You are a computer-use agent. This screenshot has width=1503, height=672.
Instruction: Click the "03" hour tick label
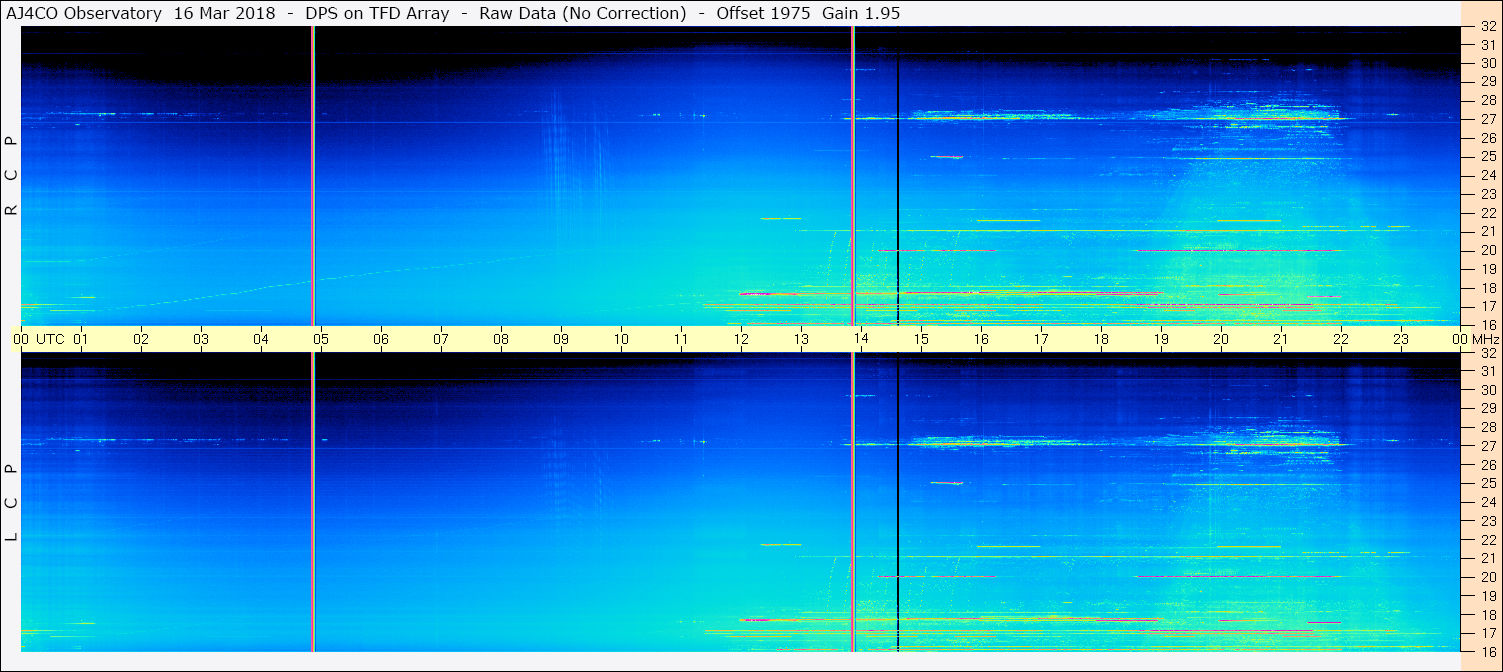tap(201, 339)
